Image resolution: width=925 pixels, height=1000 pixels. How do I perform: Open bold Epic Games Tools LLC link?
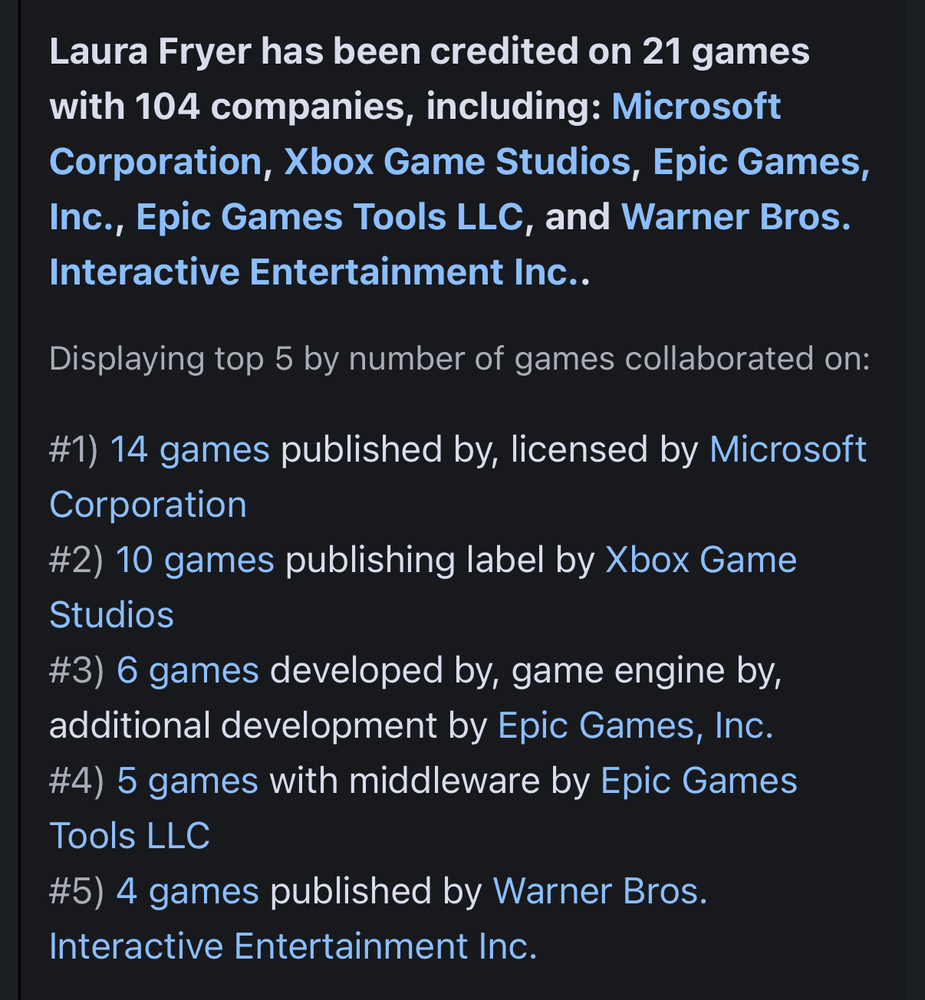click(329, 217)
